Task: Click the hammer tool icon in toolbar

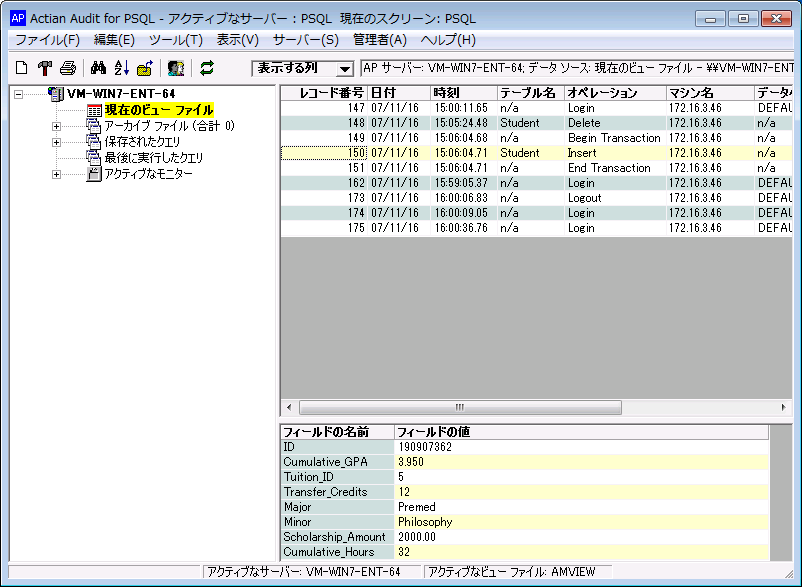Action: click(x=45, y=68)
